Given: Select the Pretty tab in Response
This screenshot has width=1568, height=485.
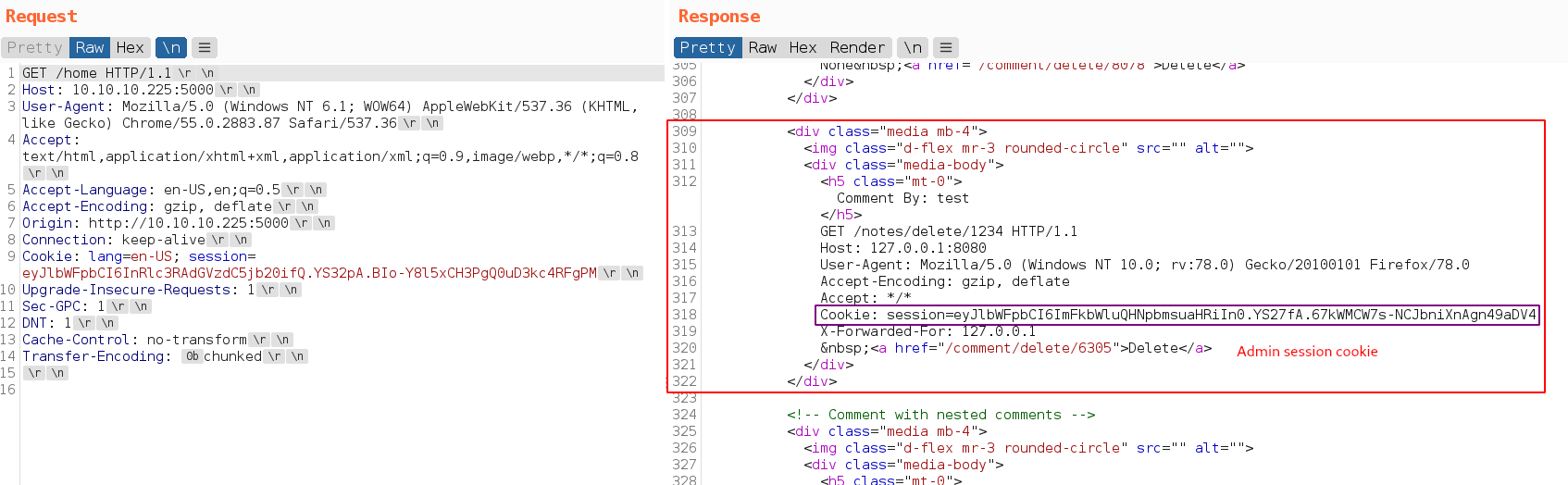Looking at the screenshot, I should click(707, 47).
